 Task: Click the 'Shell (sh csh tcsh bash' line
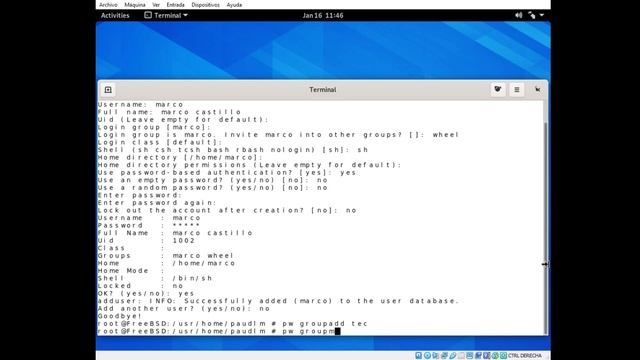(x=233, y=150)
